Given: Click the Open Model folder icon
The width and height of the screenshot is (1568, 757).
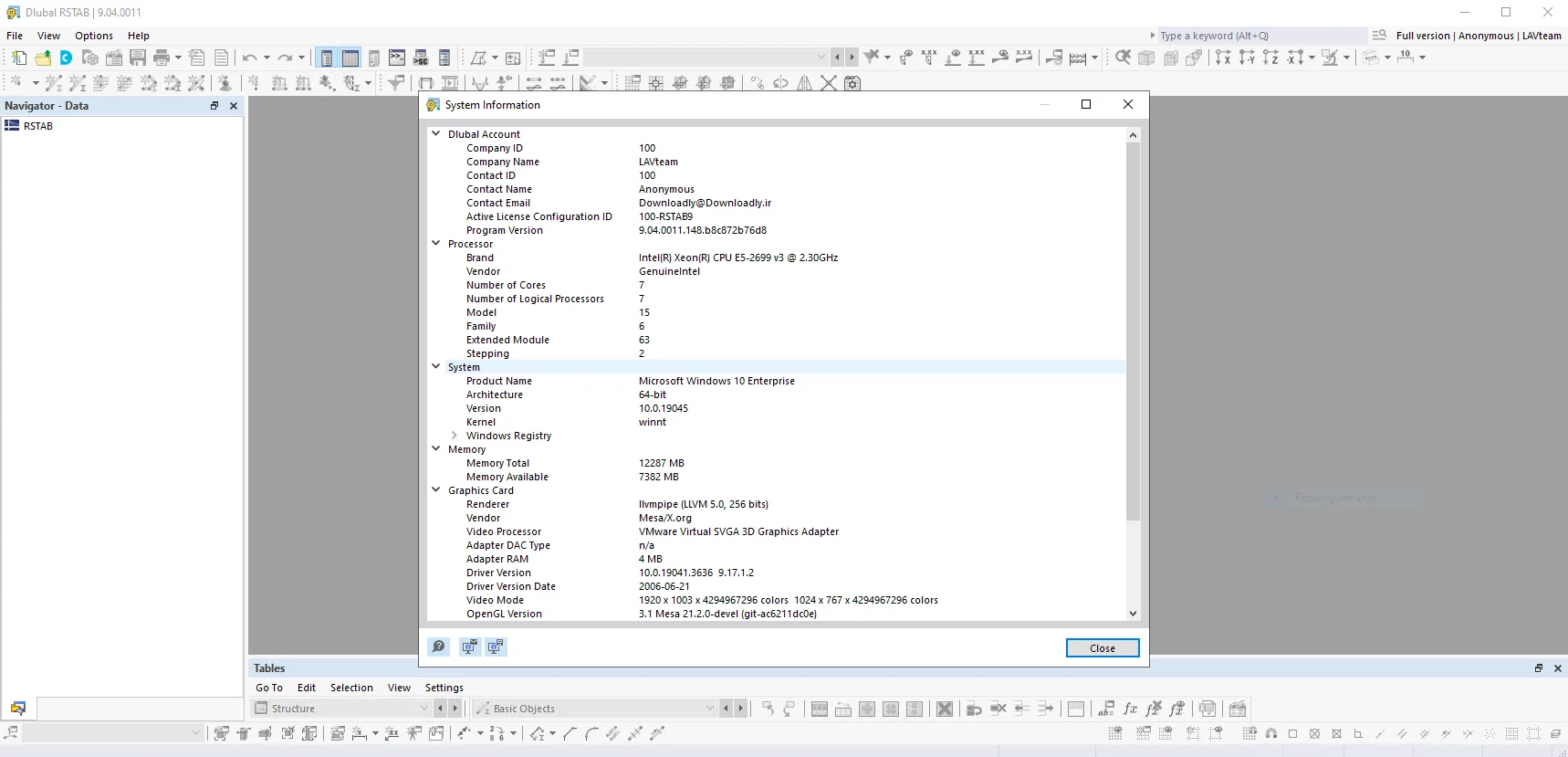Looking at the screenshot, I should point(43,58).
